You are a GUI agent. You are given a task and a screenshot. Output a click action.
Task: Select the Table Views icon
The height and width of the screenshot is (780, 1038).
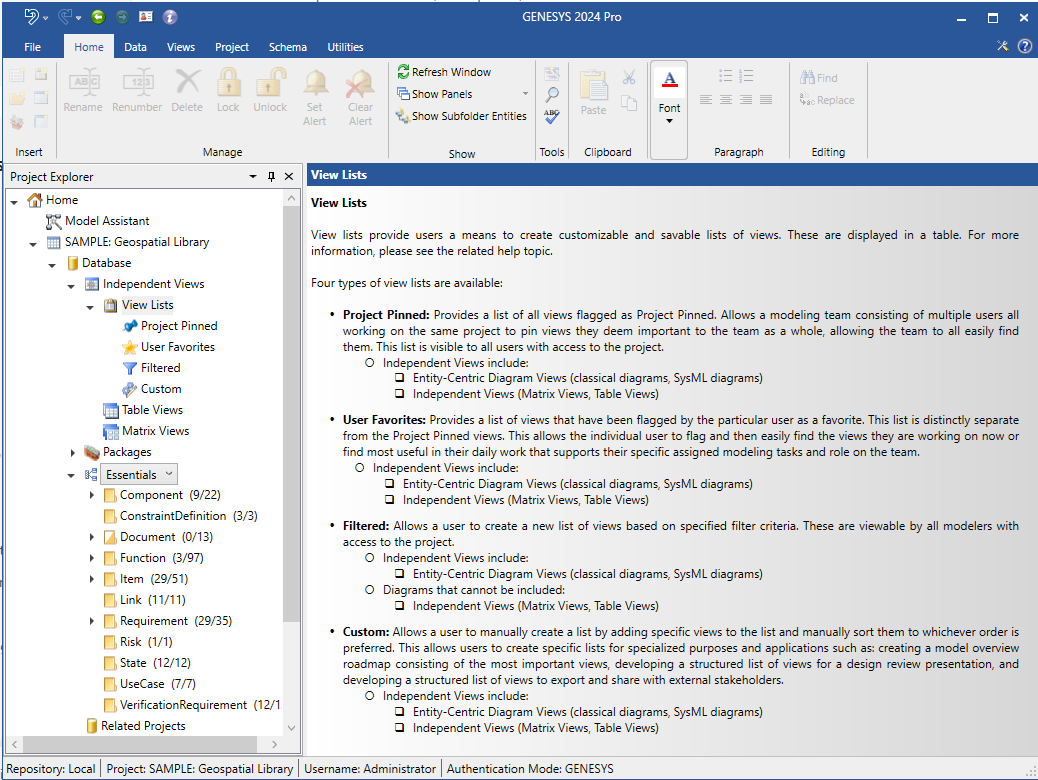coord(110,409)
